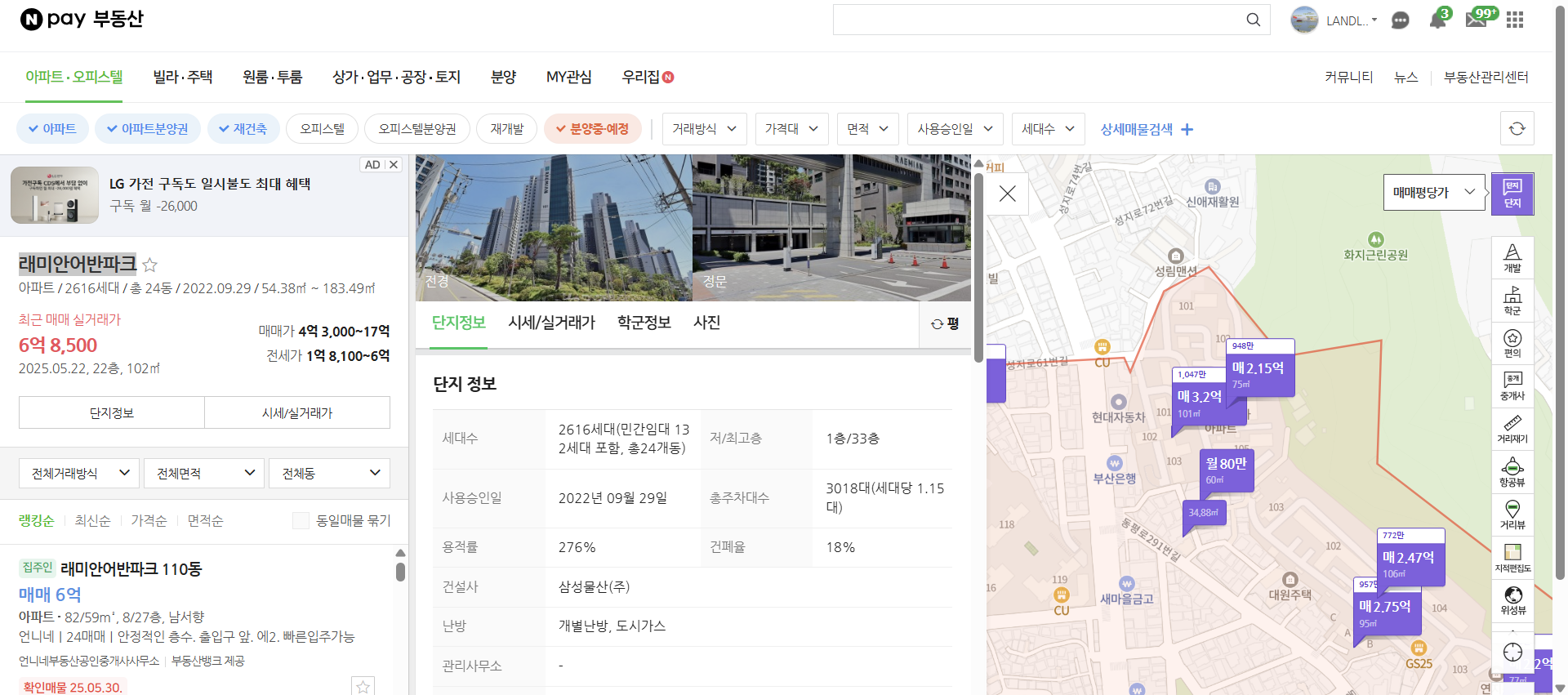
Task: Open the 거리뷰 map tool
Action: 1512,515
